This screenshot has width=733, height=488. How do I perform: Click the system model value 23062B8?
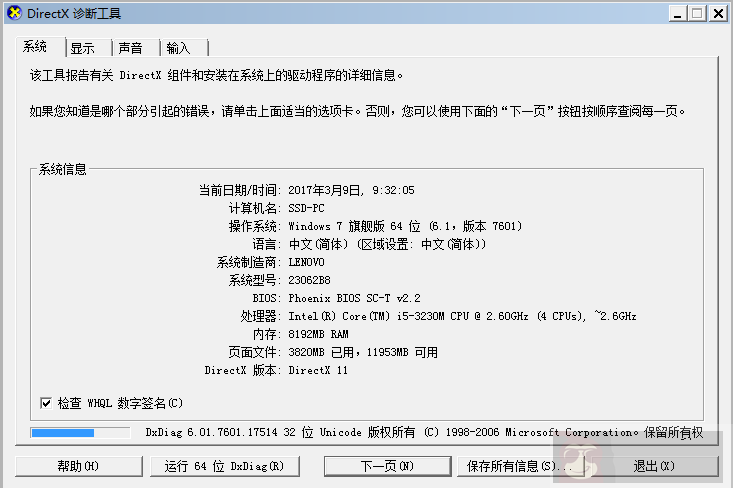point(309,280)
